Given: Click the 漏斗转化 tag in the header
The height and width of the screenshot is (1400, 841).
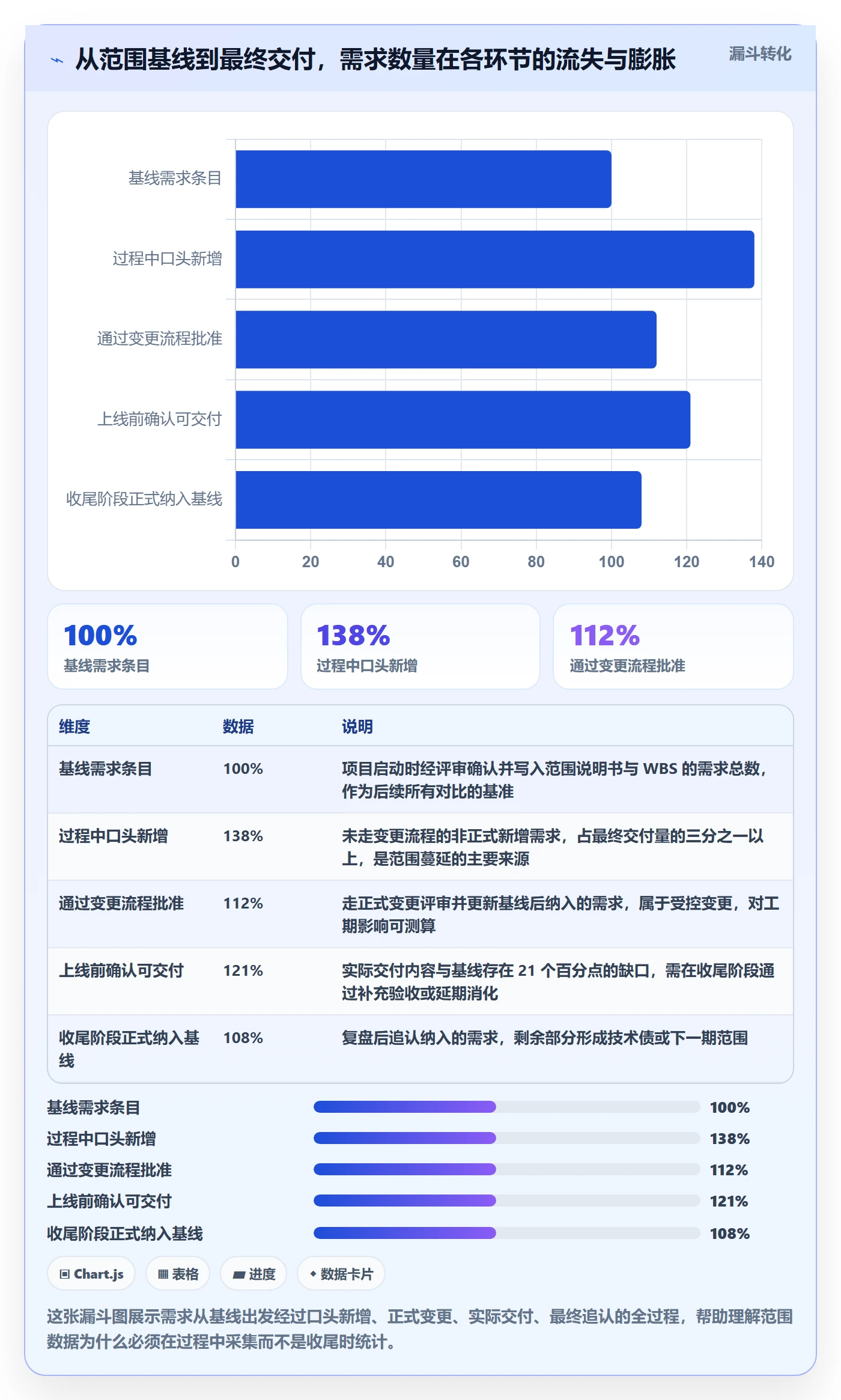Looking at the screenshot, I should 760,54.
